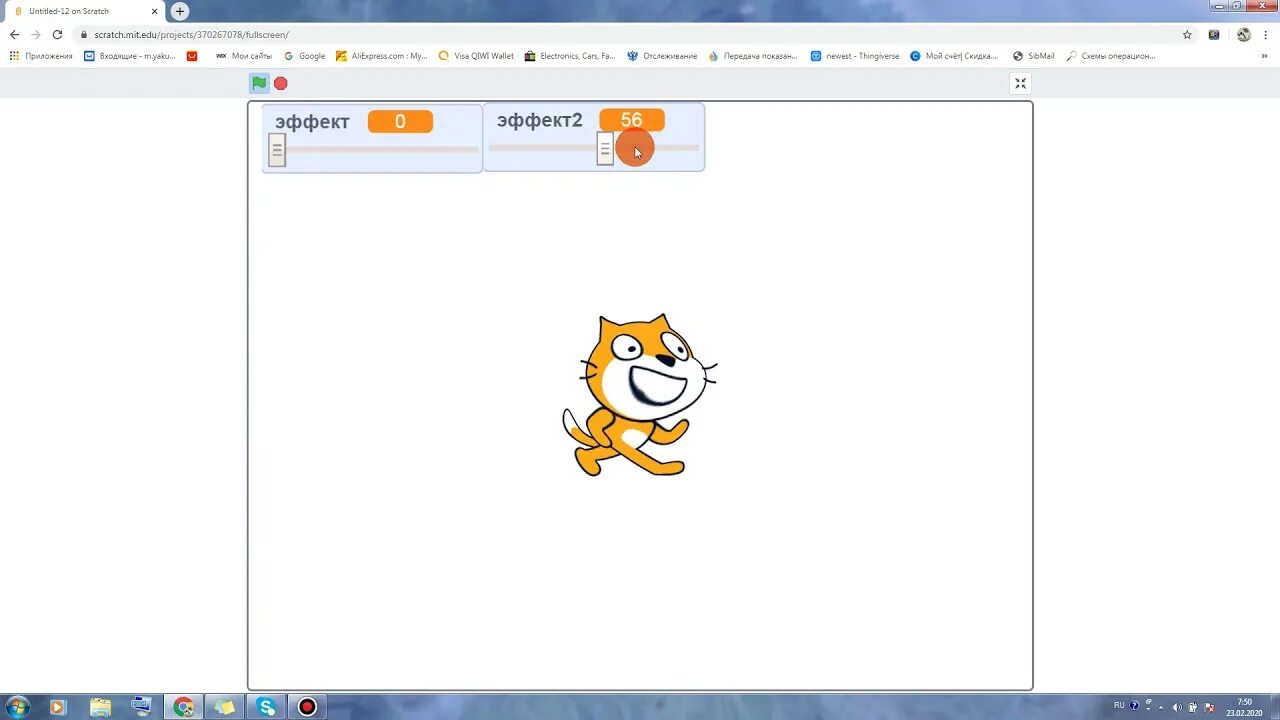1280x720 pixels.
Task: Click the green flag to run the project
Action: [259, 83]
